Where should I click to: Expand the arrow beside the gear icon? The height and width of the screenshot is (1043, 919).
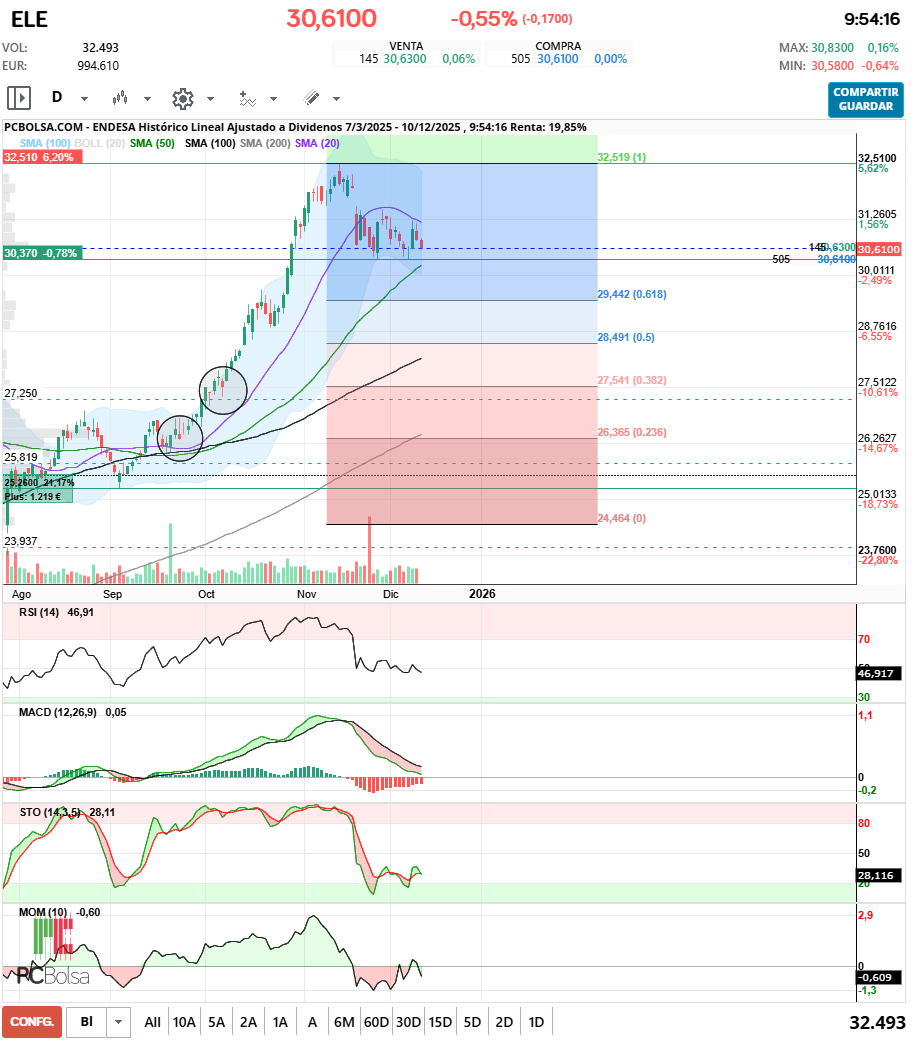210,99
